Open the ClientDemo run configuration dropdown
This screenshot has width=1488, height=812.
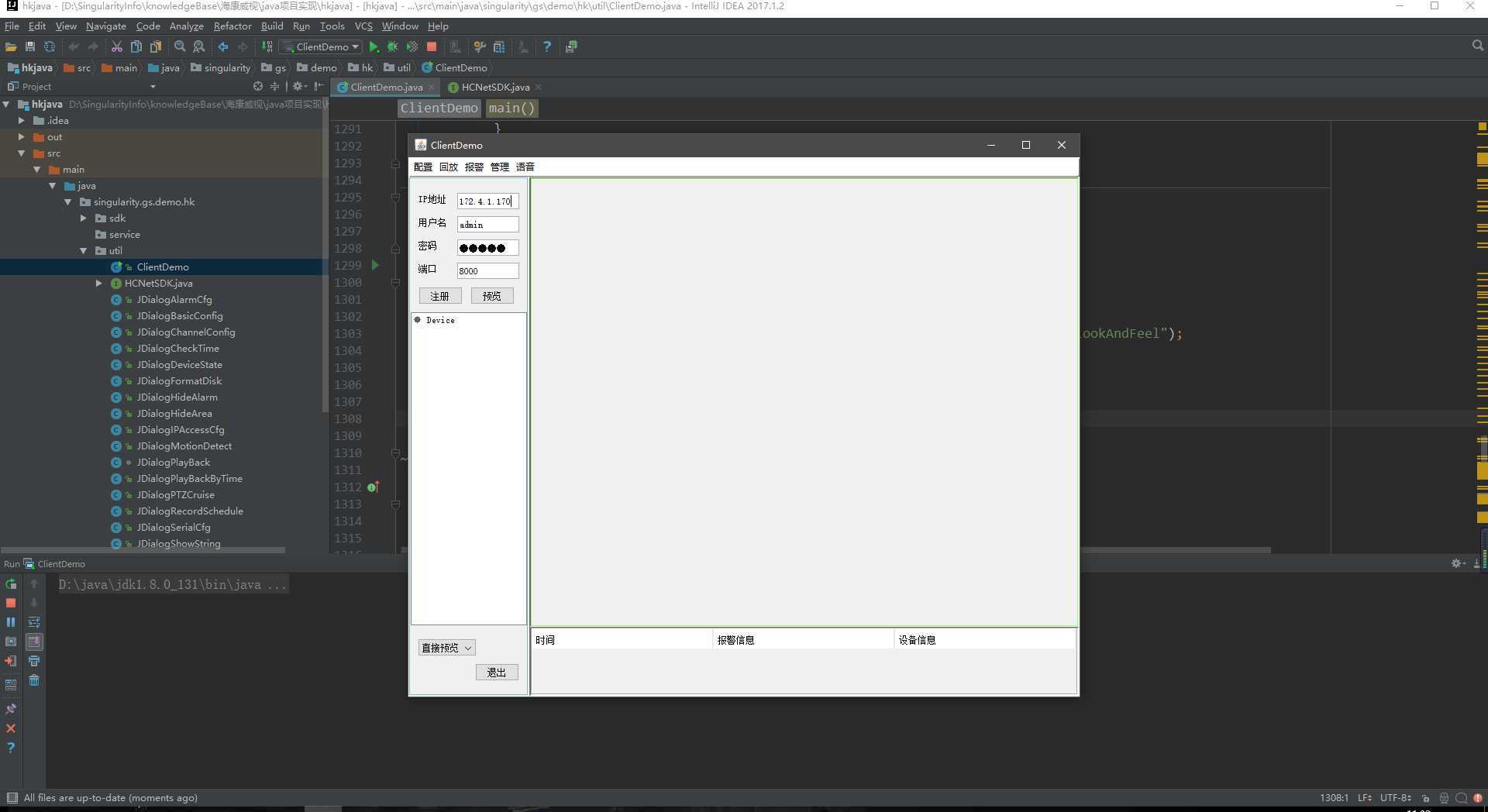[x=322, y=46]
